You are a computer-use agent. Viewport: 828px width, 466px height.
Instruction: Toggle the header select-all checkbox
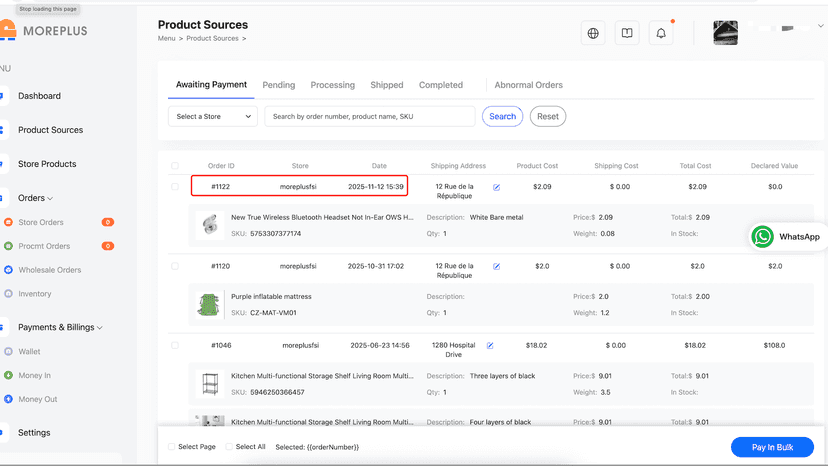pos(175,166)
